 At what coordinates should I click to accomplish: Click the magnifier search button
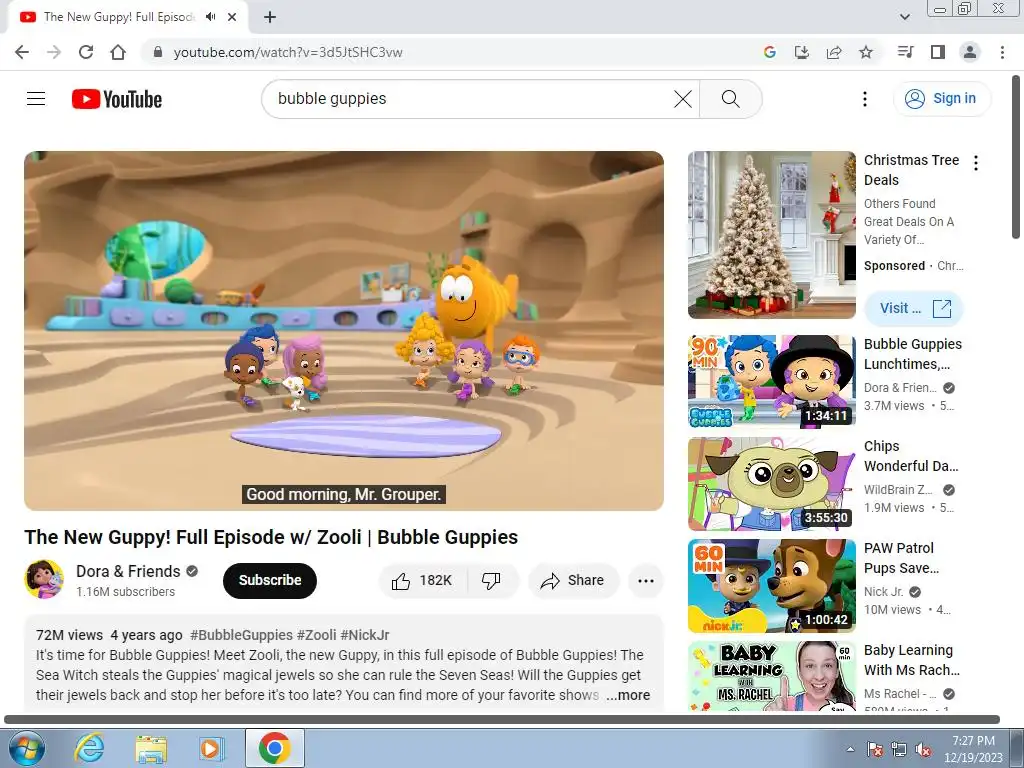pos(730,99)
